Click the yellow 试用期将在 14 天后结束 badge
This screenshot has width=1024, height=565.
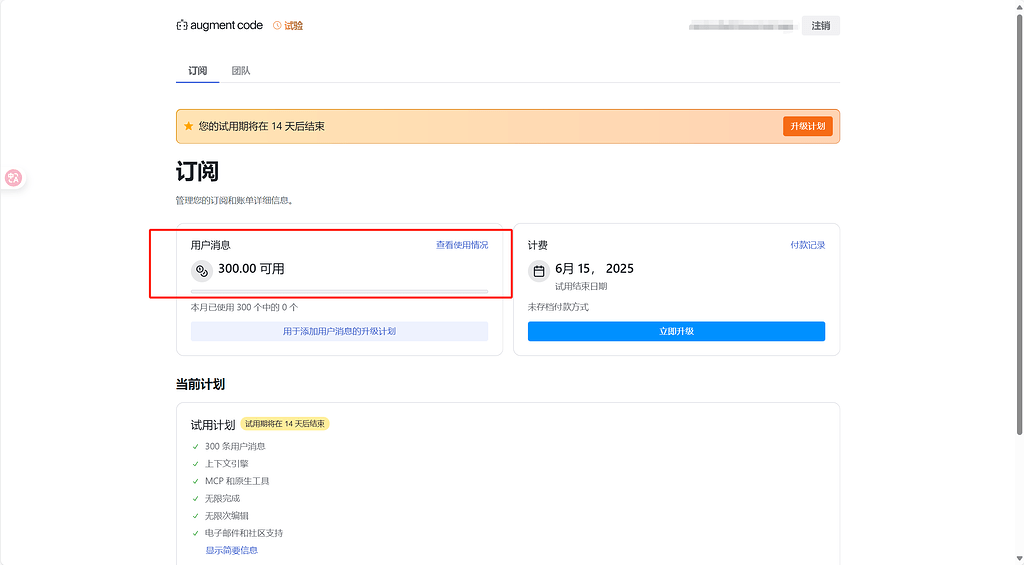285,424
